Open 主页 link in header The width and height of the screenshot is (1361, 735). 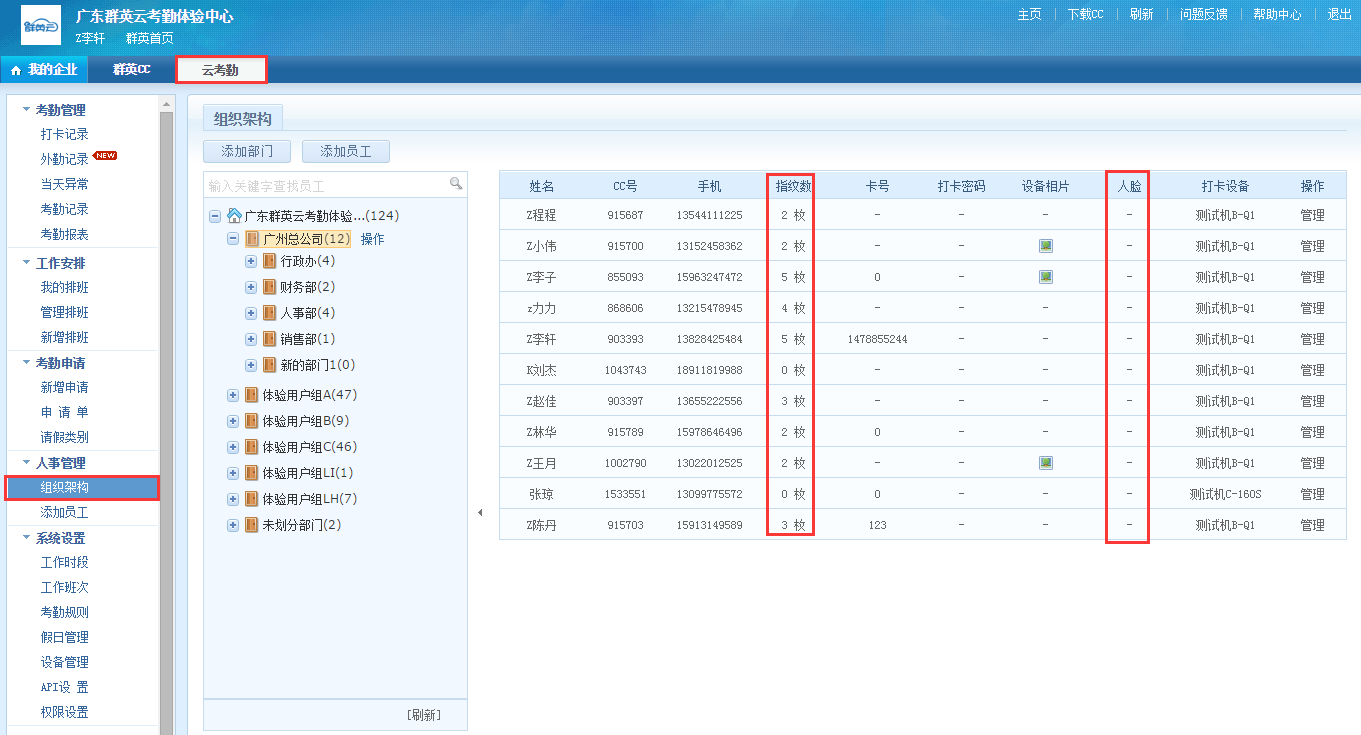tap(1029, 14)
